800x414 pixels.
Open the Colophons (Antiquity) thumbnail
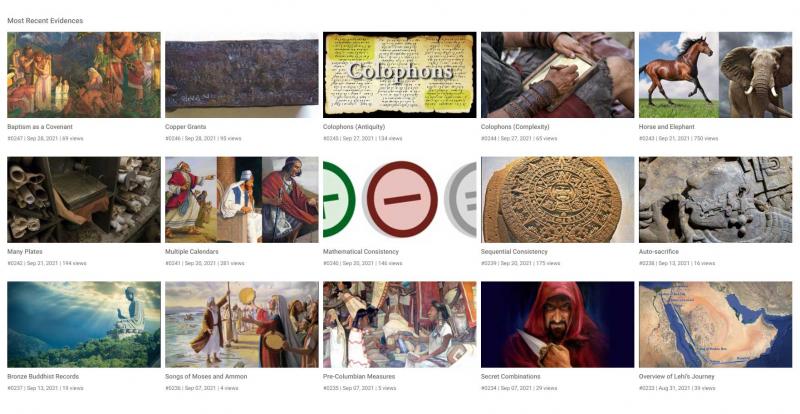pos(399,75)
